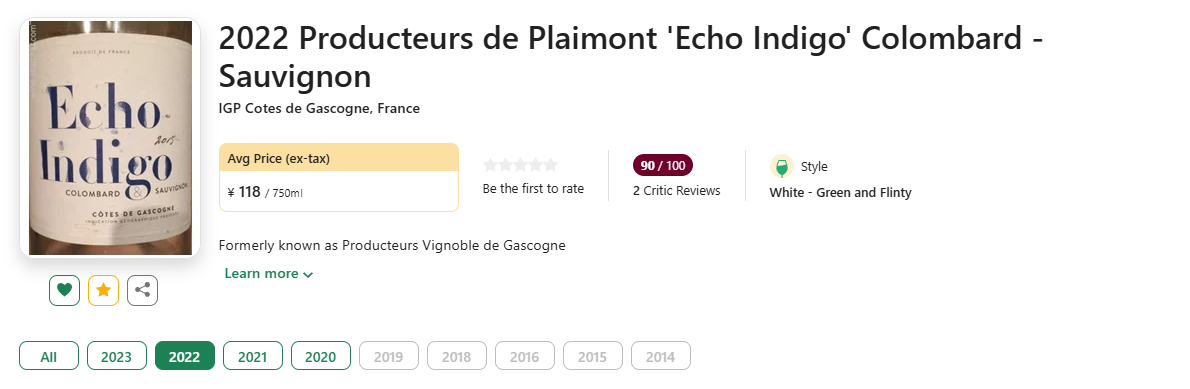The width and height of the screenshot is (1190, 389).
Task: Click the wine glass Style icon
Action: coord(782,167)
